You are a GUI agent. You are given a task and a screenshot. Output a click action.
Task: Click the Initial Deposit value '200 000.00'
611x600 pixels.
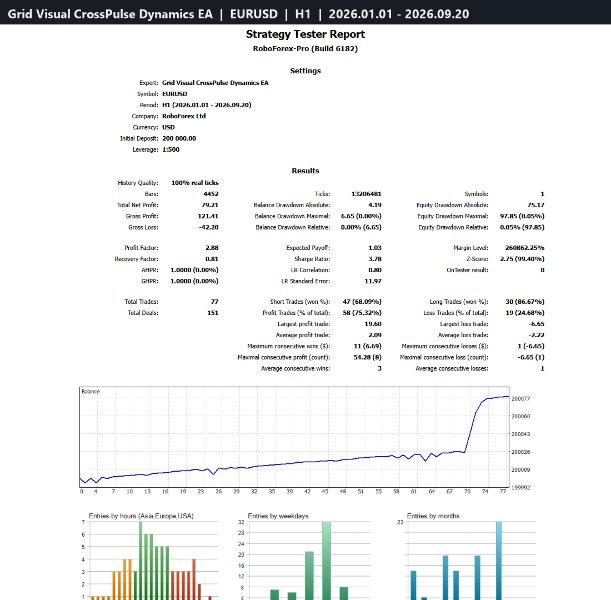point(179,138)
